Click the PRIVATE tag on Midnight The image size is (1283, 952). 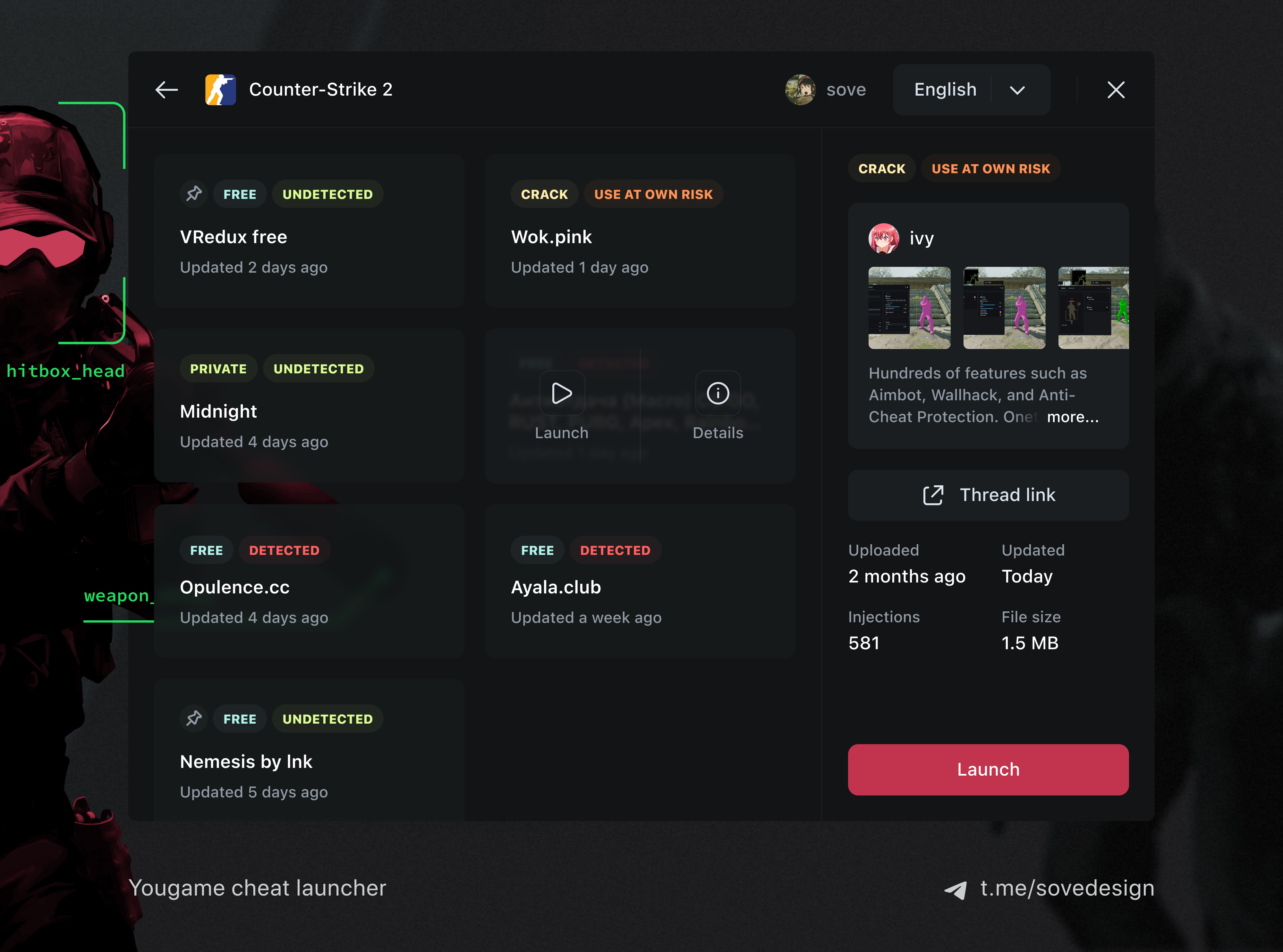point(218,369)
